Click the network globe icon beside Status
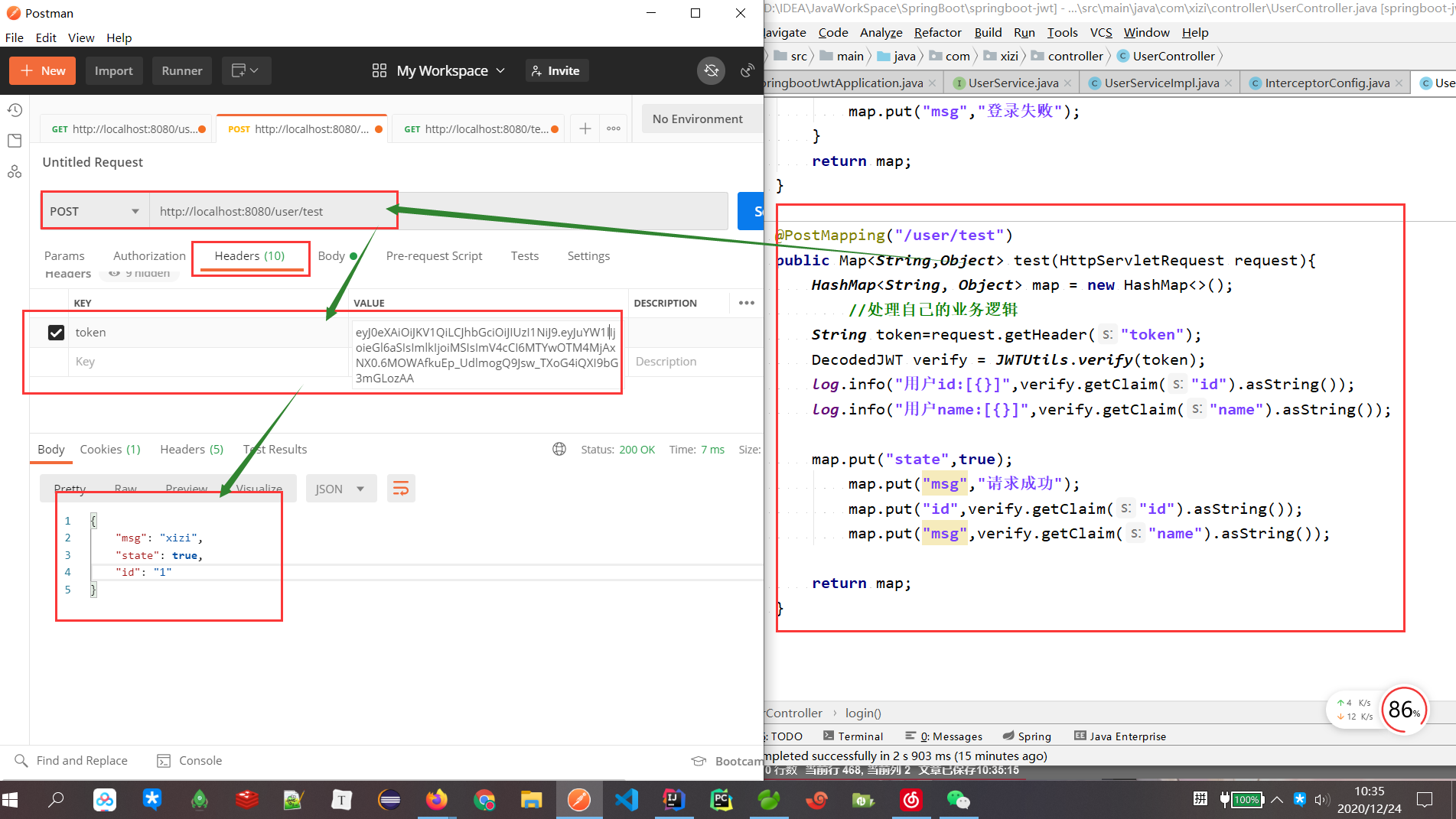The image size is (1456, 819). [559, 449]
